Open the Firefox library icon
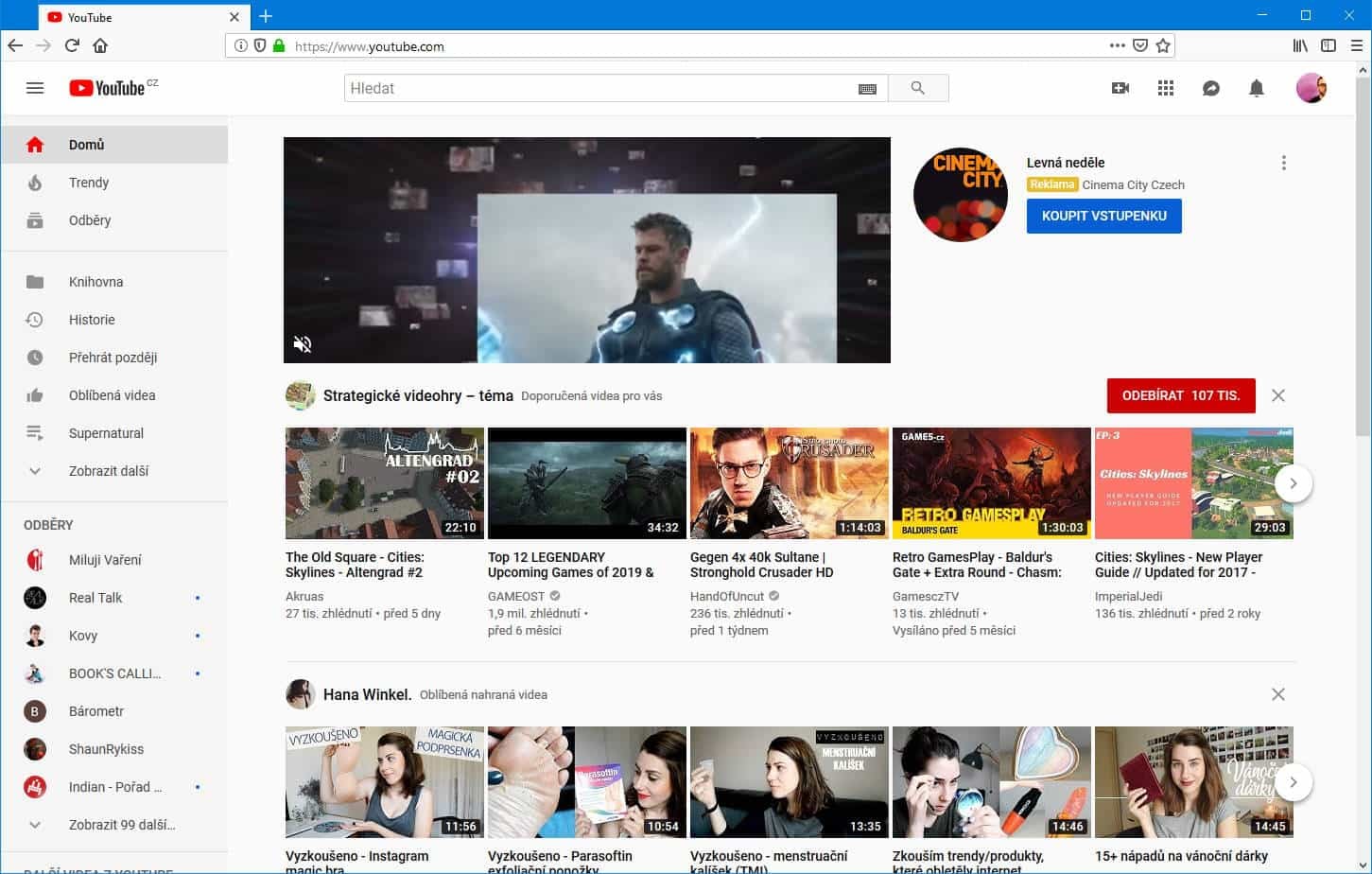Viewport: 1372px width, 874px height. pyautogui.click(x=1300, y=45)
